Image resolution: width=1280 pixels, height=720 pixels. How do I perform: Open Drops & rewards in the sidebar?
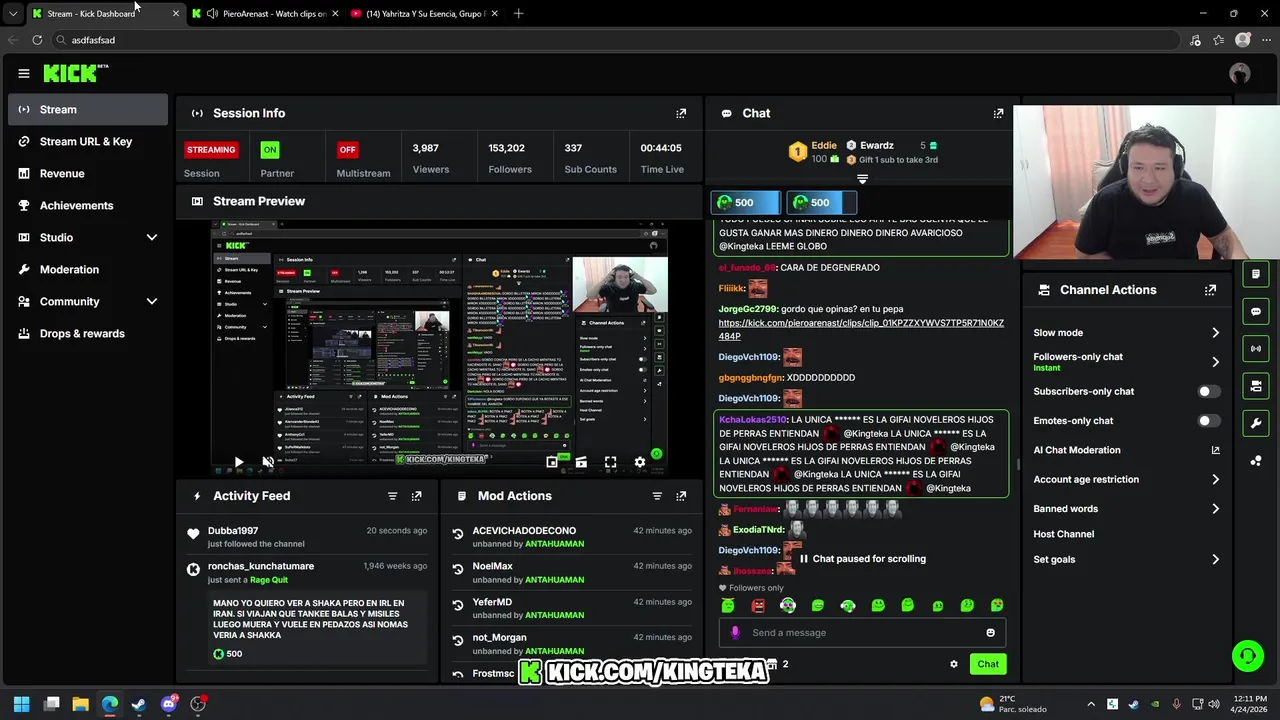[x=88, y=333]
